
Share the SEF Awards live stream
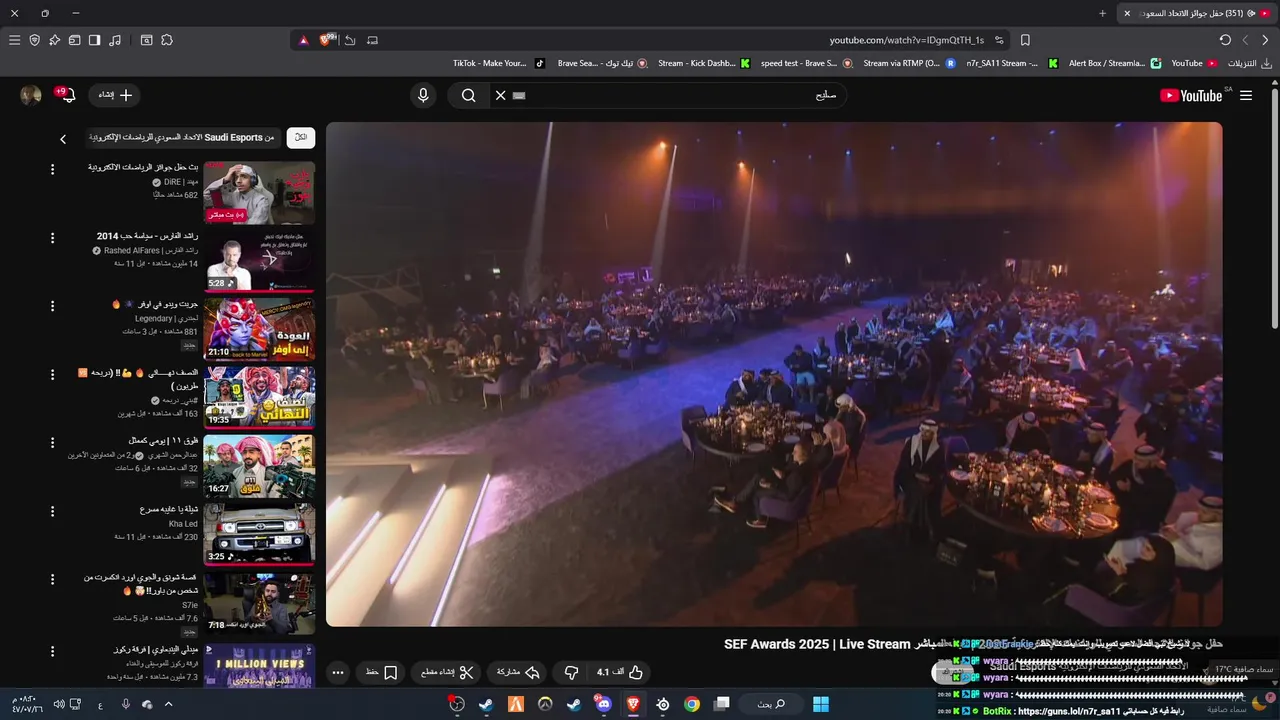click(x=518, y=672)
